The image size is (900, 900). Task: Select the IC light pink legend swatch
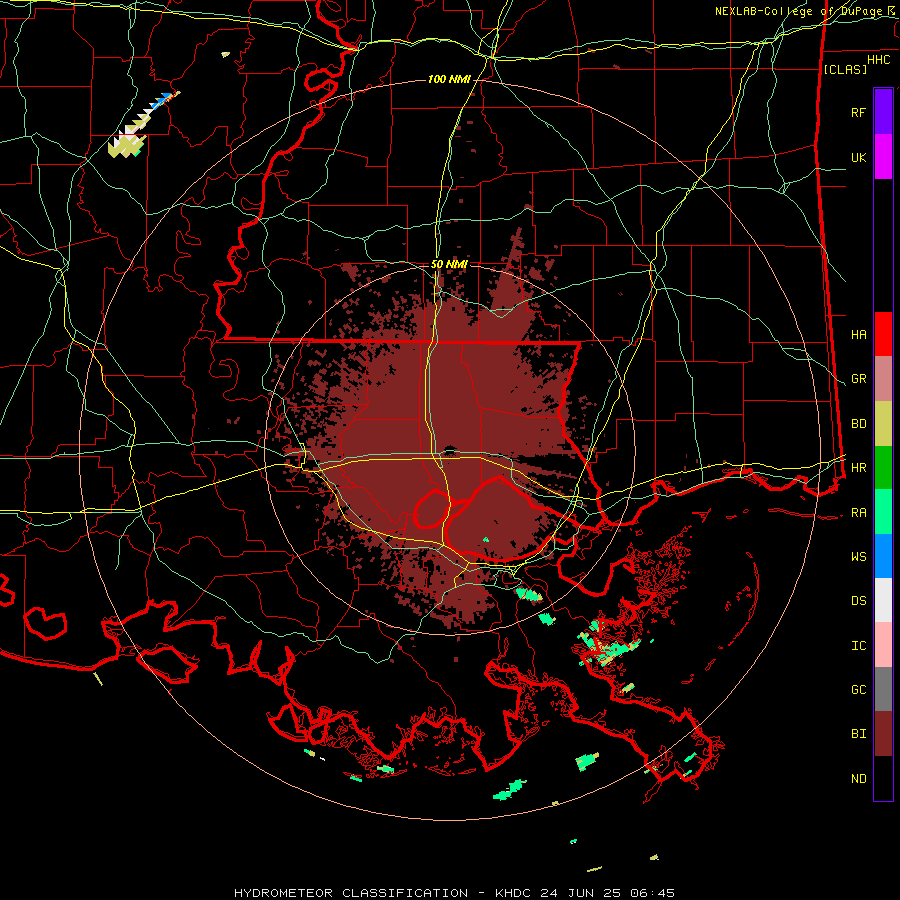[883, 645]
